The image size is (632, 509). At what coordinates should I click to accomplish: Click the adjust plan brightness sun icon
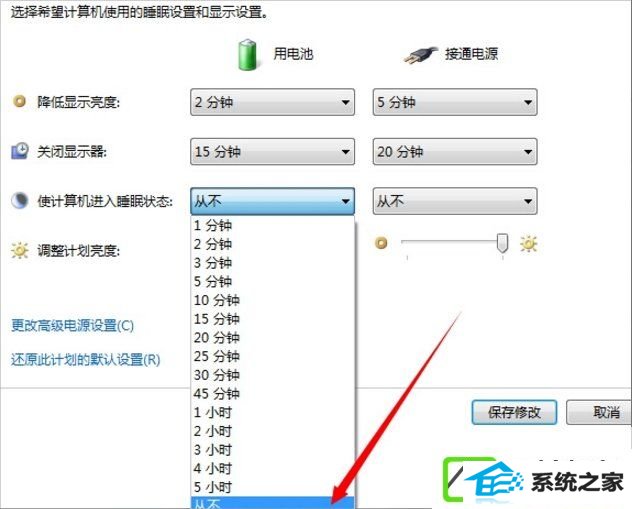click(x=19, y=250)
